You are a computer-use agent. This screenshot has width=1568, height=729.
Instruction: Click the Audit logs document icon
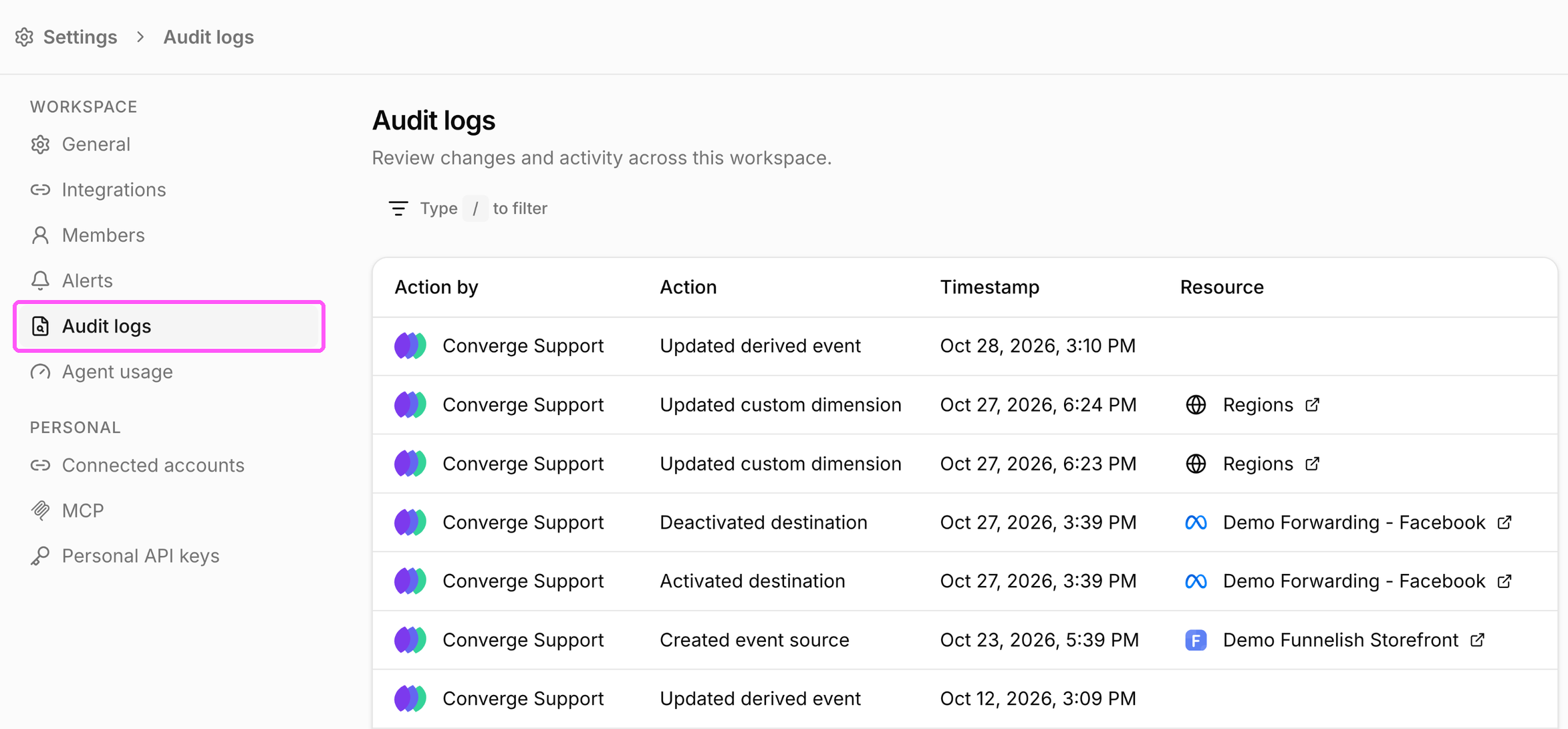point(40,326)
